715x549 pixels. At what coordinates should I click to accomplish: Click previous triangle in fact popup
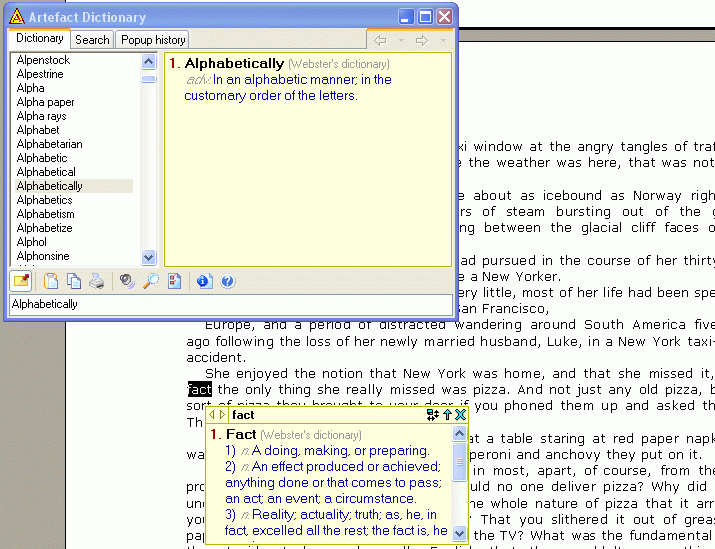point(212,415)
